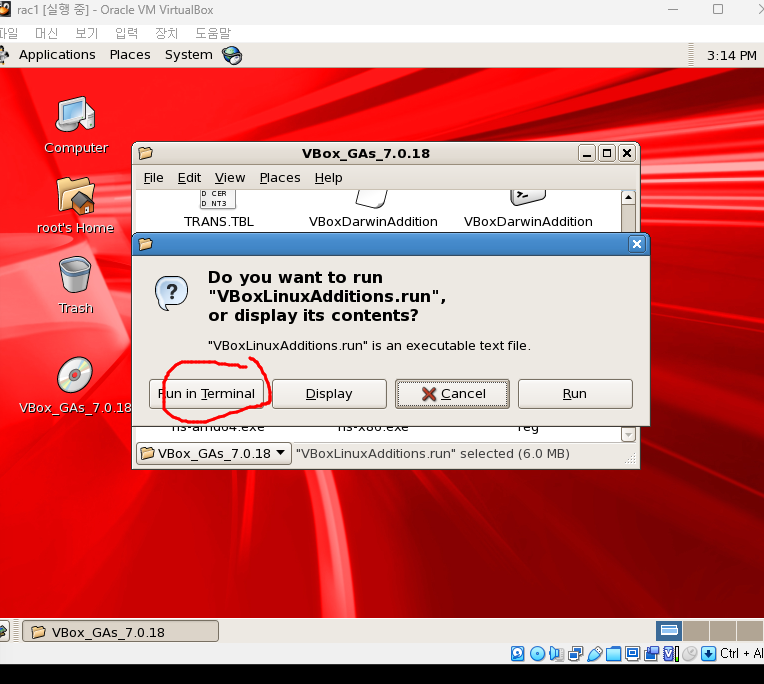This screenshot has width=764, height=684.
Task: Click VirtualBox shared folders status icon
Action: coord(613,654)
